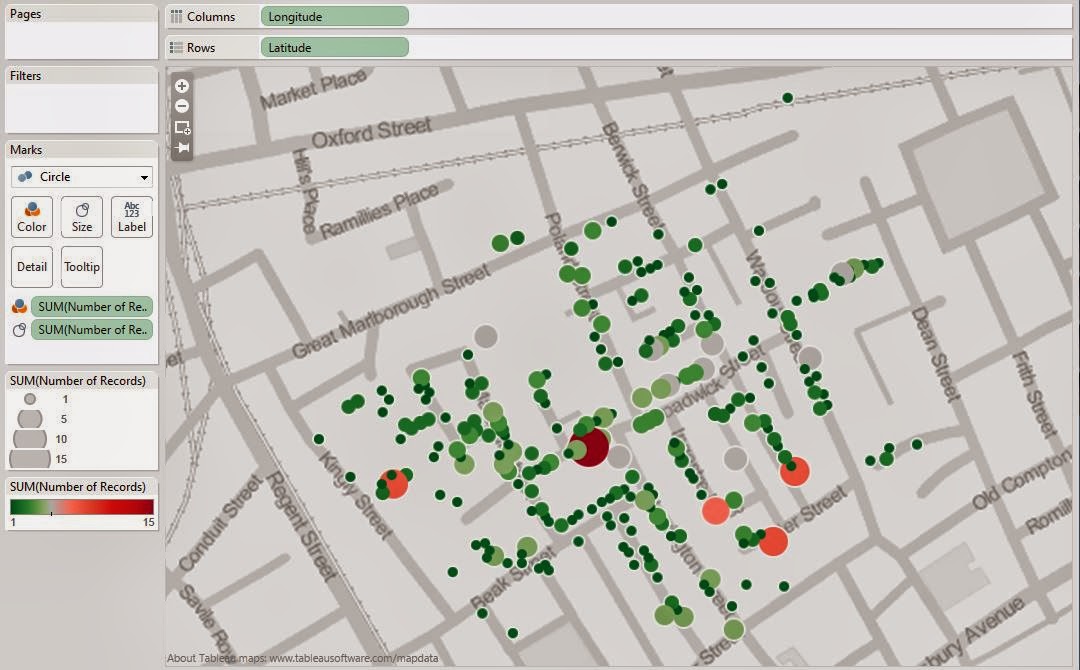Click the size legend circle for 10
The image size is (1080, 670).
click(30, 439)
